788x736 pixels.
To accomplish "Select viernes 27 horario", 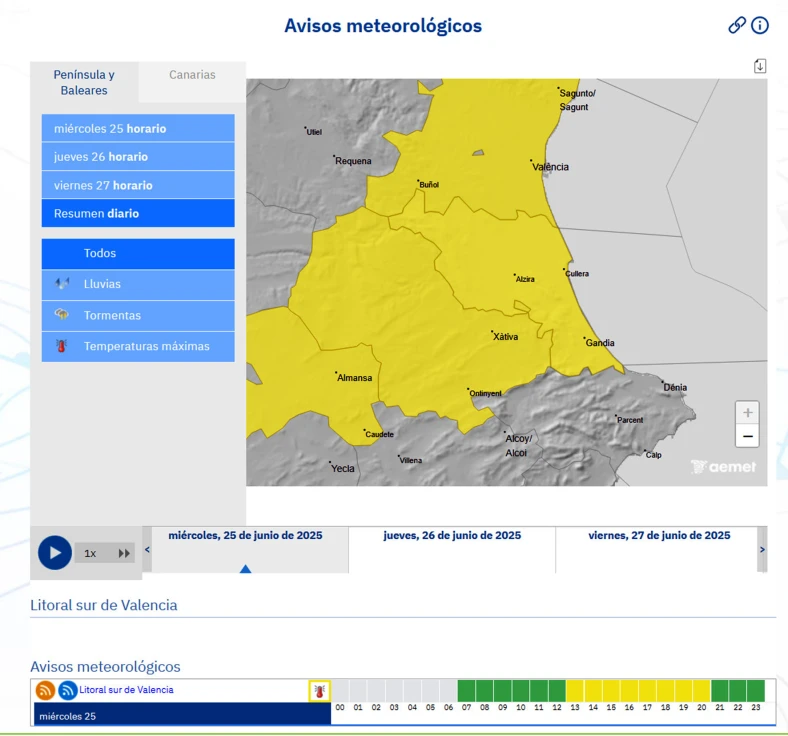I will (138, 185).
